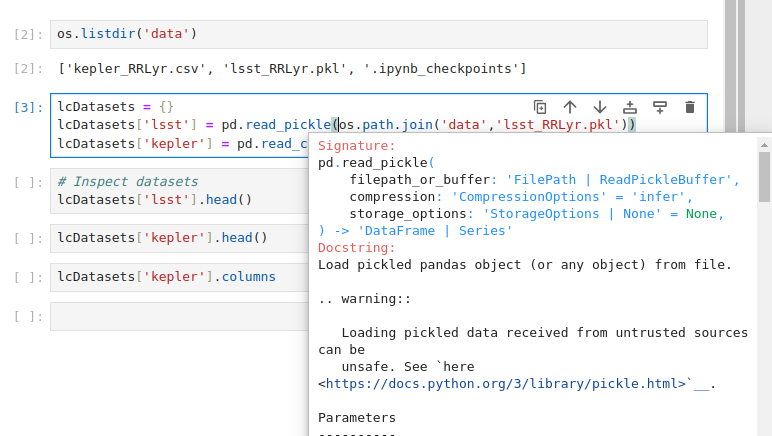The width and height of the screenshot is (772, 436).
Task: Click the filepath_or_buffer parameter line
Action: 545,180
